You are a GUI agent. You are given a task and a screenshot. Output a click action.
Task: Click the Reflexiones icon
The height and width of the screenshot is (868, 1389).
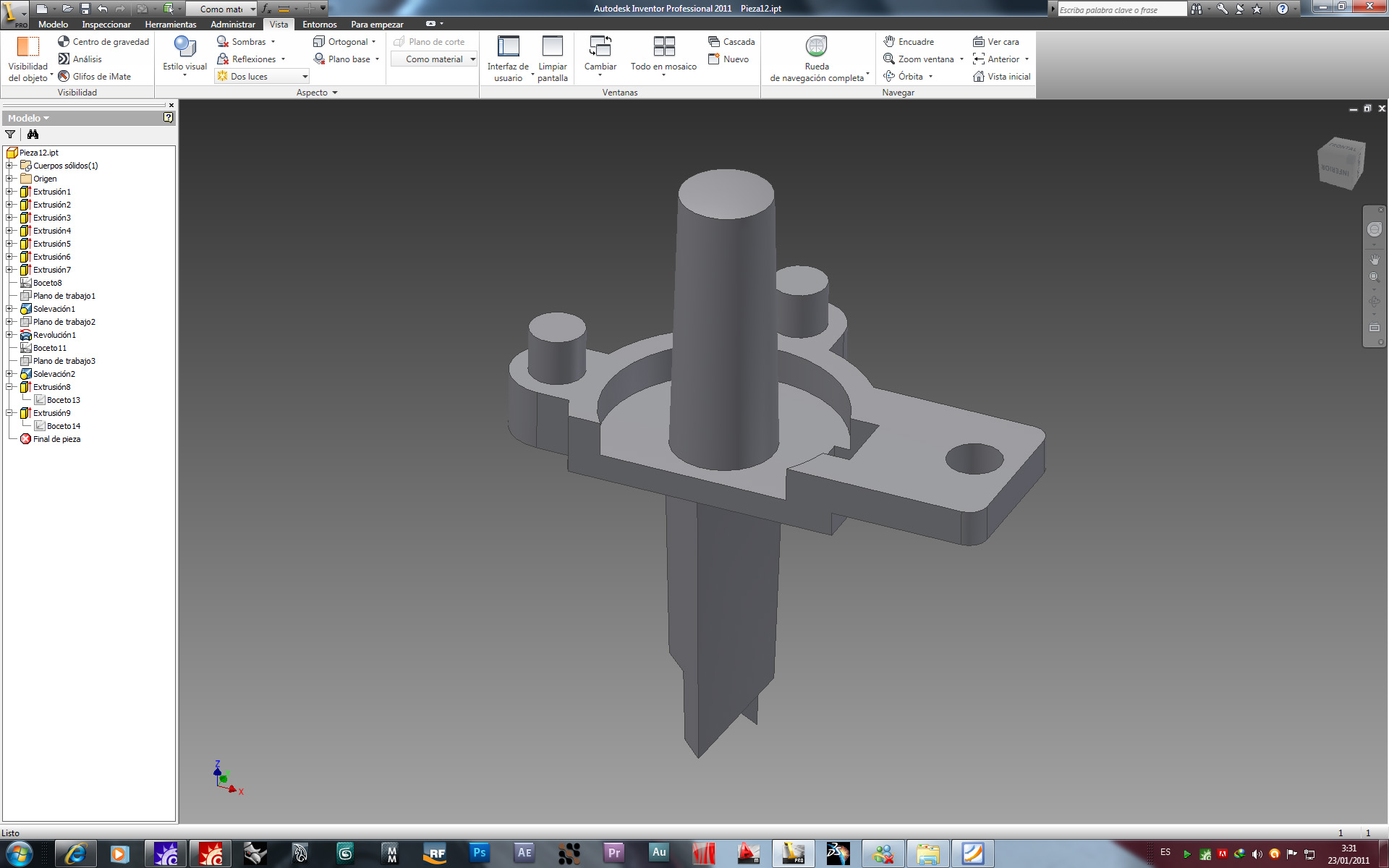223,59
